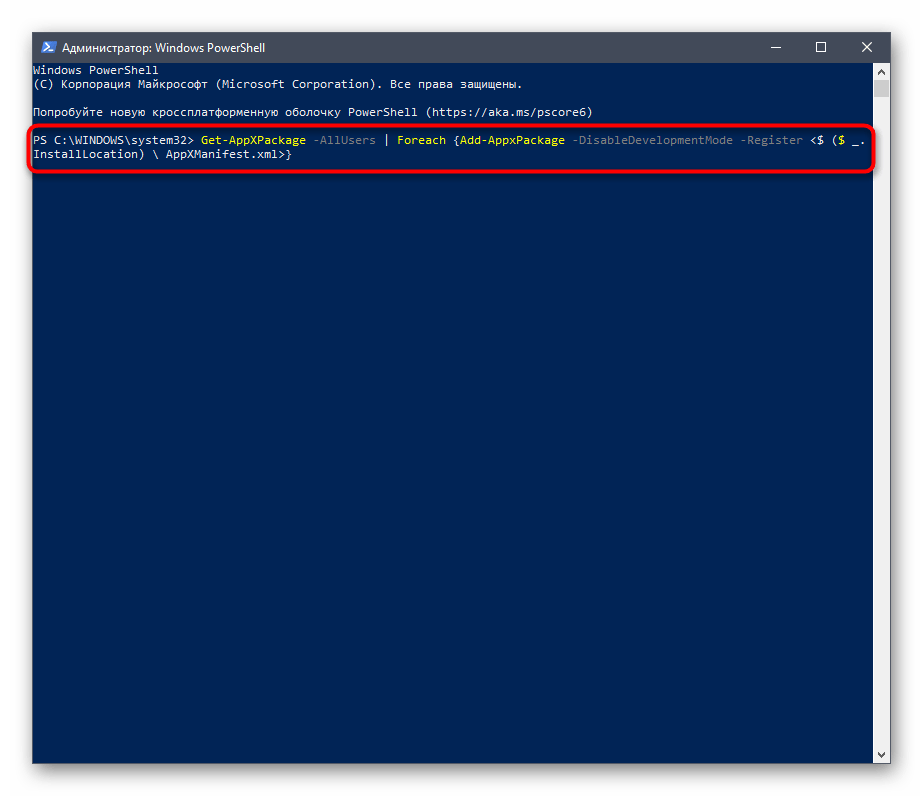Click the InstallLocation text on second line
The image size is (923, 796).
pyautogui.click(x=85, y=155)
